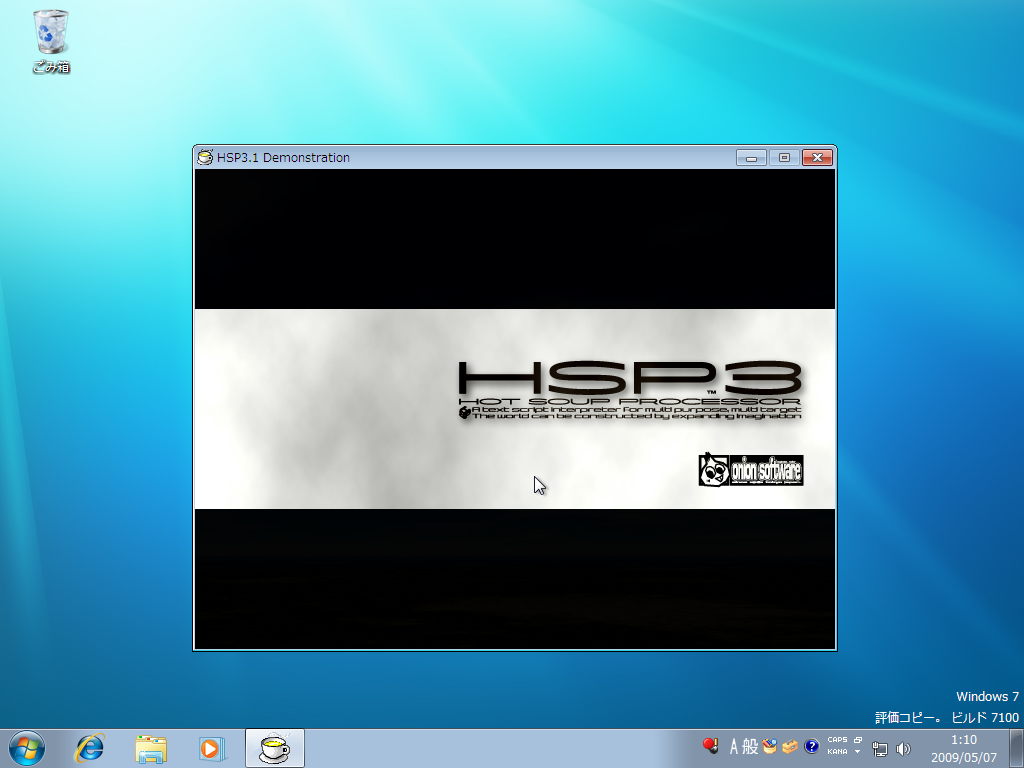Open the IME tools toolbox icon
This screenshot has width=1024, height=768.
click(x=790, y=746)
